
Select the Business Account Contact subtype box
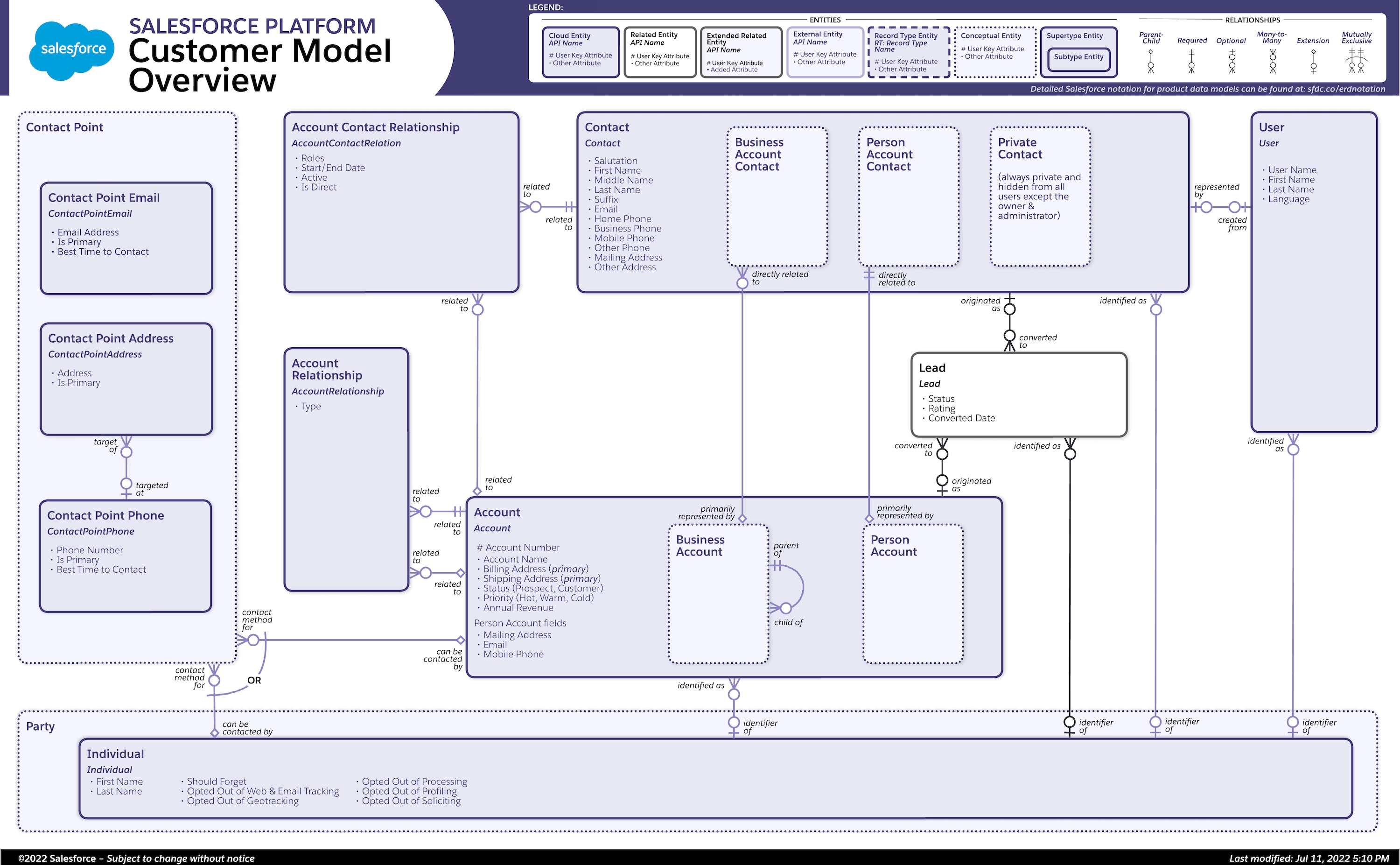777,196
